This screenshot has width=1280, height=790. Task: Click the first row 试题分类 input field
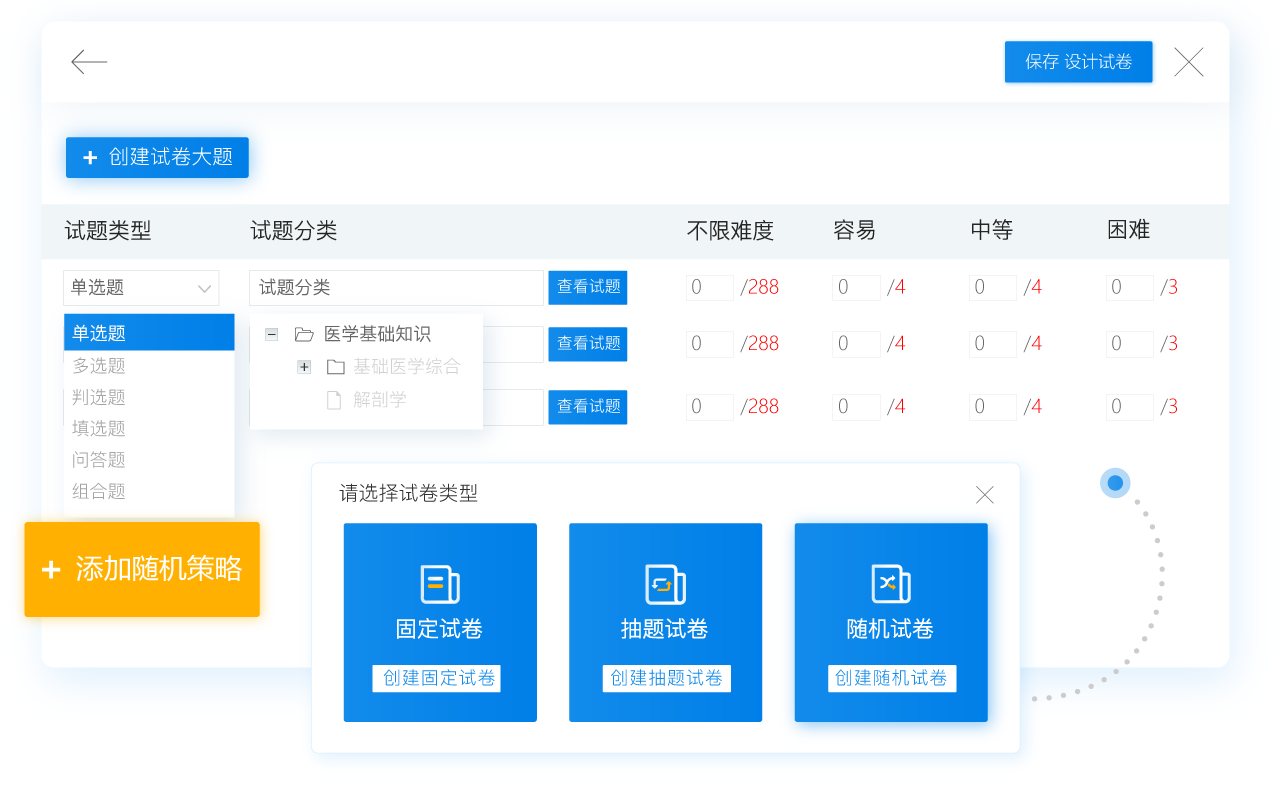(x=396, y=288)
